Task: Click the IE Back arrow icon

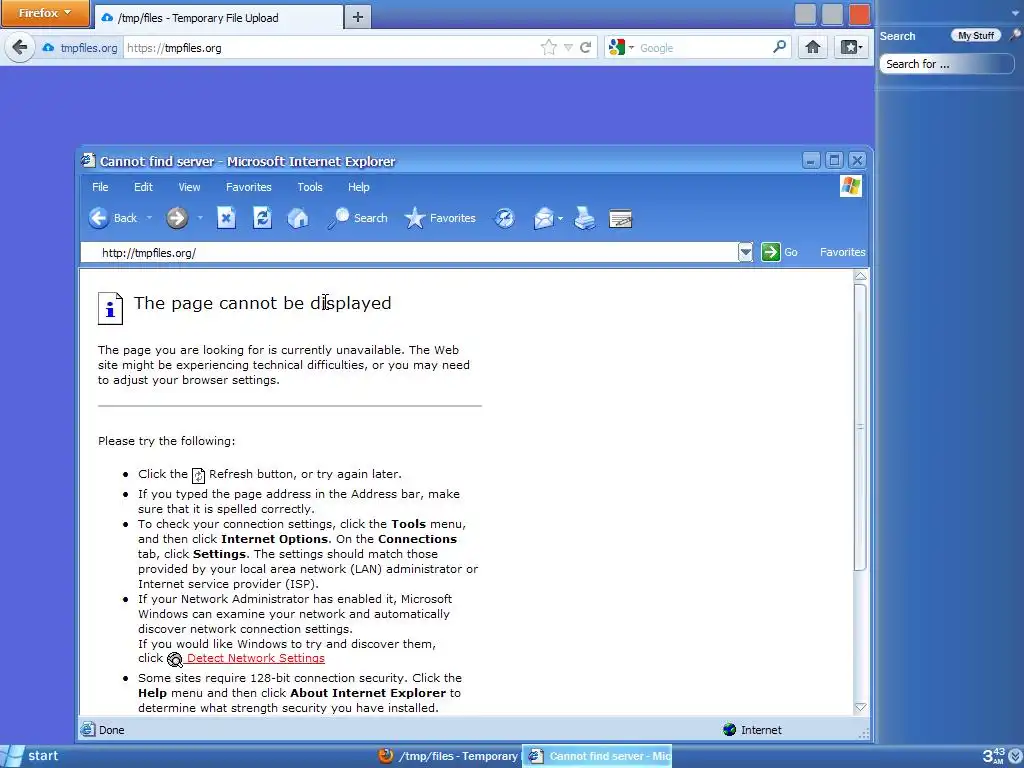Action: (99, 218)
